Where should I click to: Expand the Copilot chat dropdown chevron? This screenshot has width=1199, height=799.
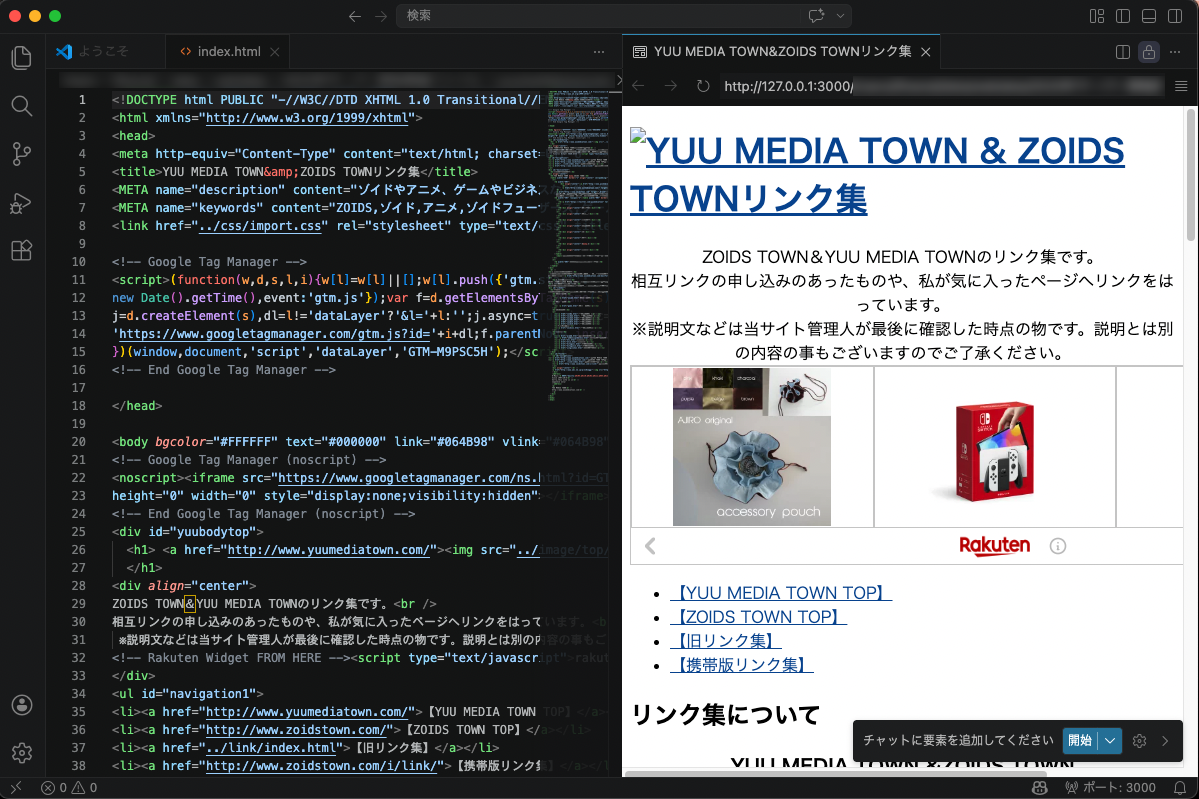[840, 16]
